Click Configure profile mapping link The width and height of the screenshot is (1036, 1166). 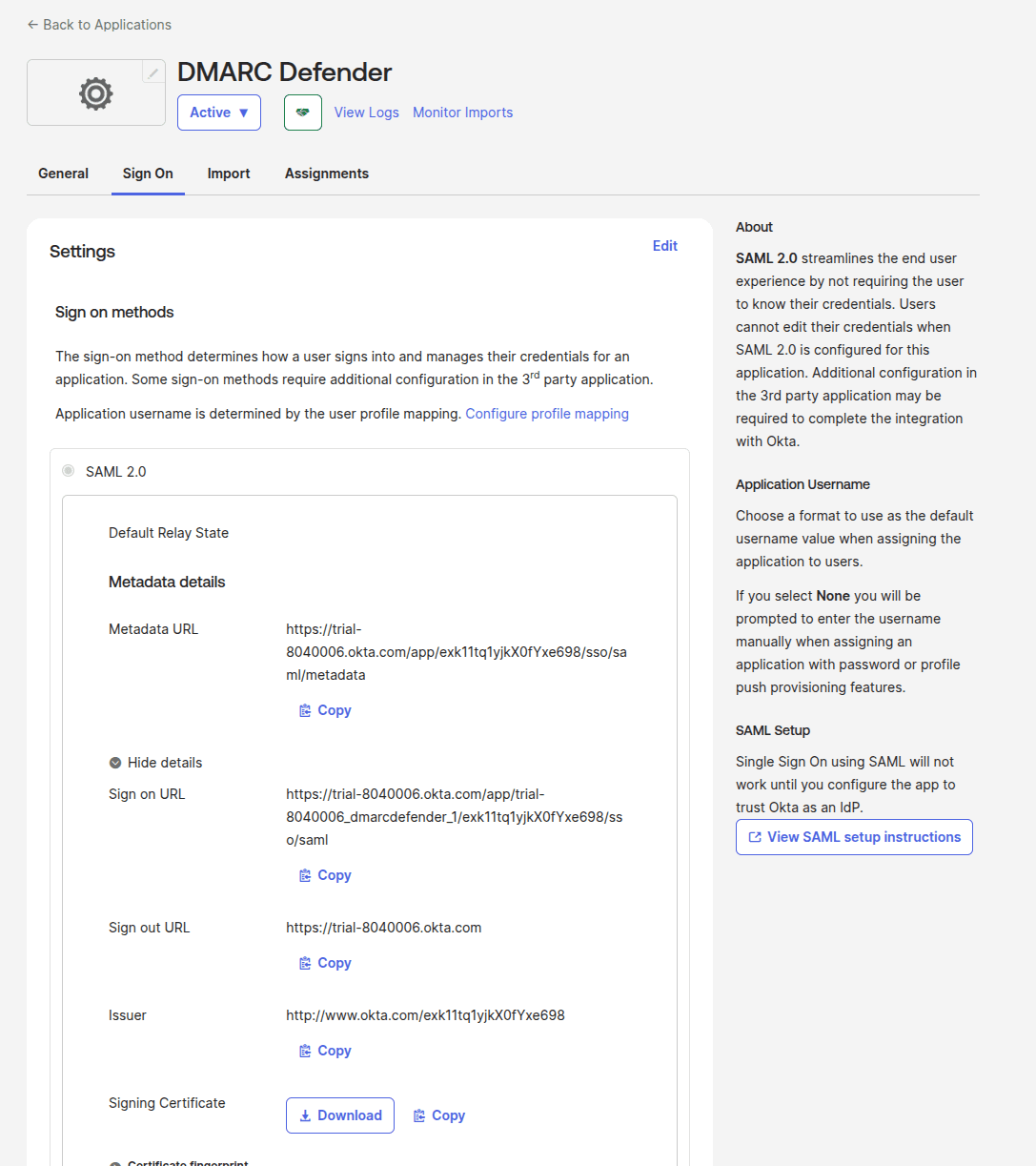click(547, 414)
